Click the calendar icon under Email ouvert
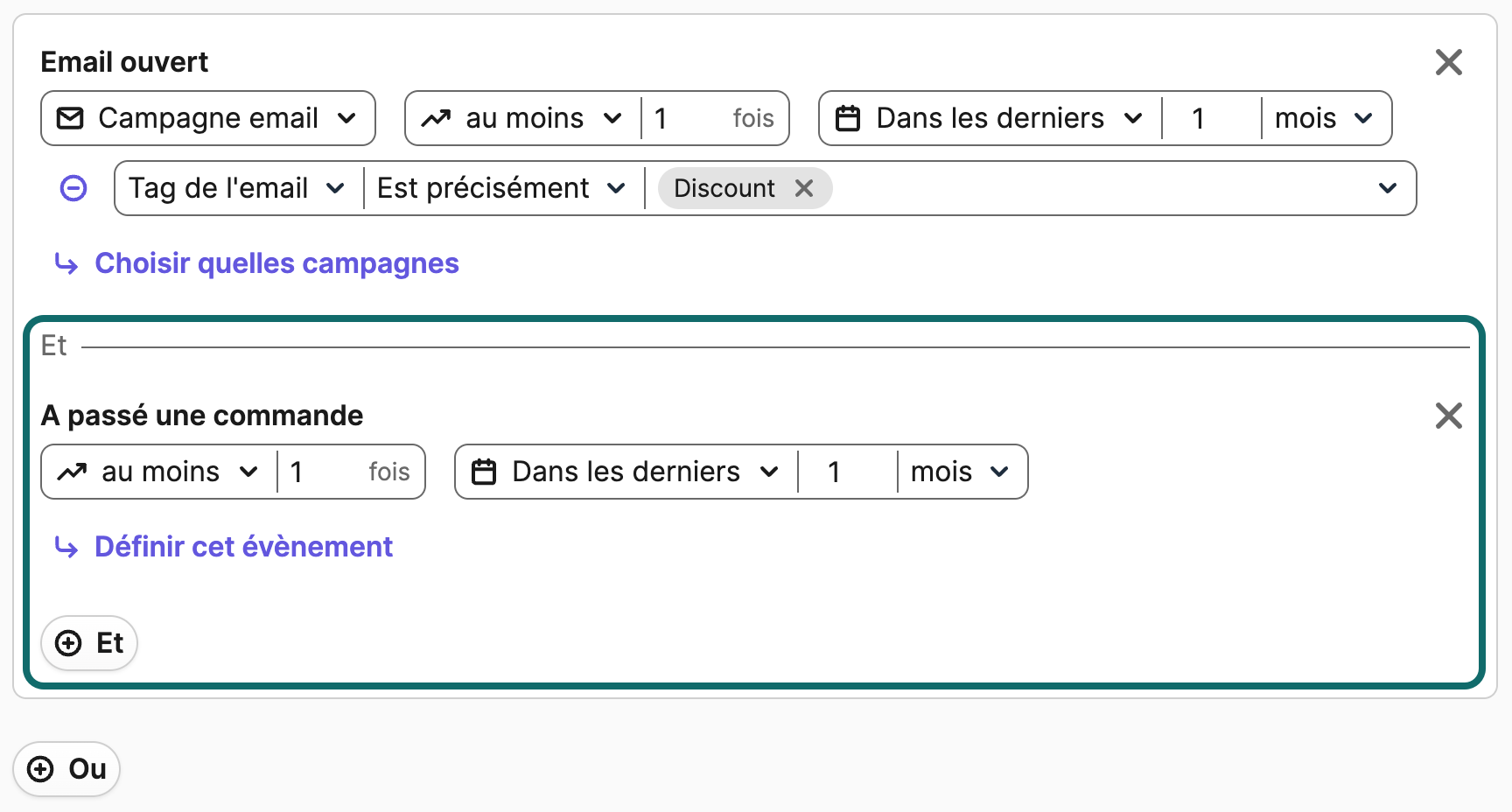The image size is (1512, 812). pyautogui.click(x=848, y=118)
